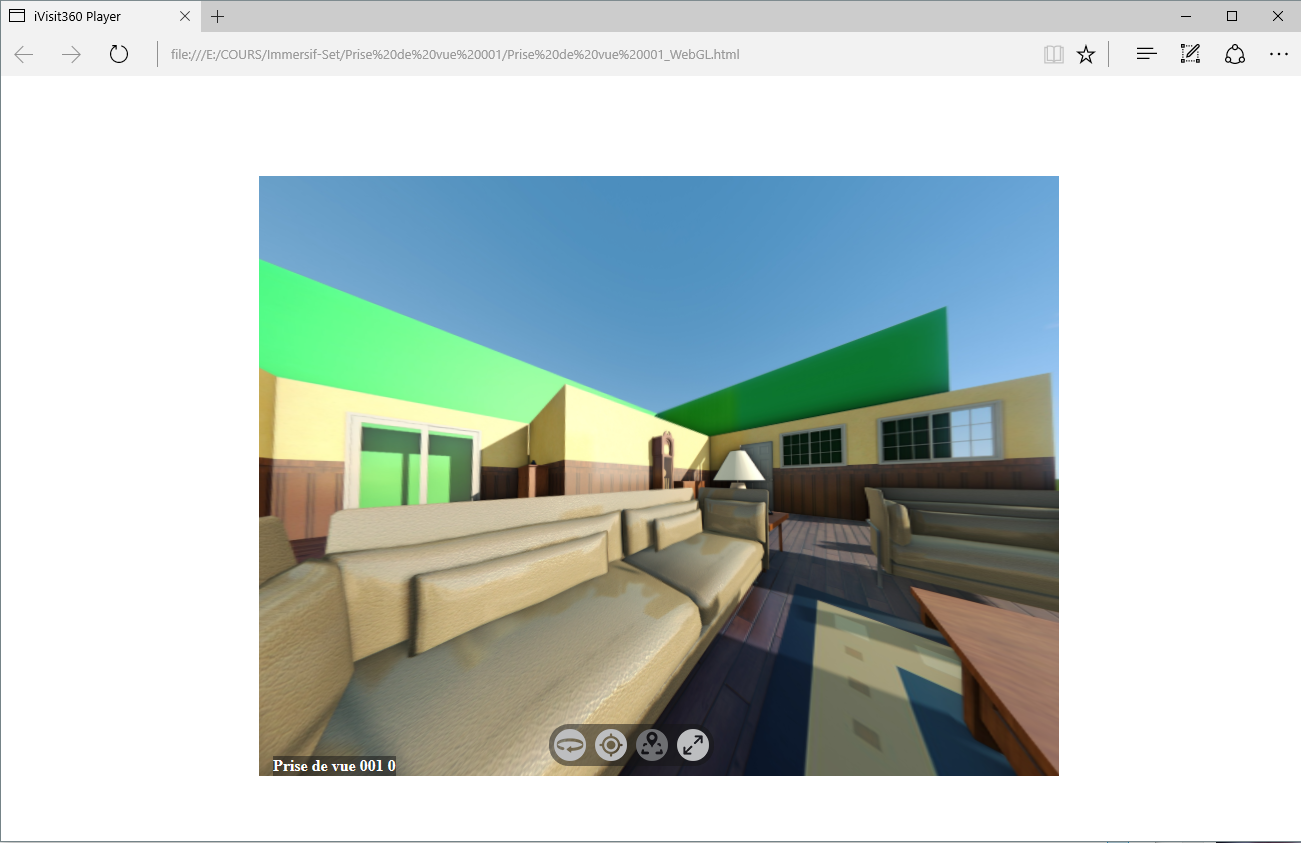
Task: Start the 360 auto-rotation of the panorama
Action: pyautogui.click(x=570, y=745)
